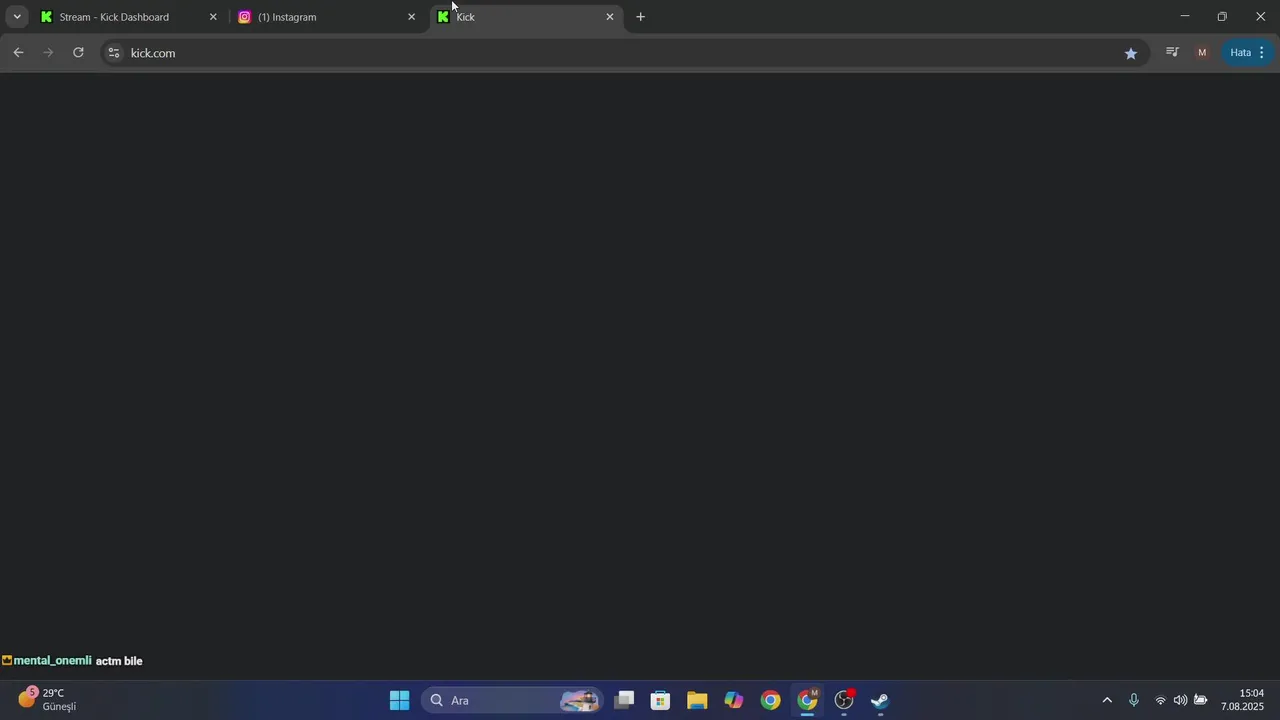
Task: Click the microphone tray icon
Action: (1134, 700)
